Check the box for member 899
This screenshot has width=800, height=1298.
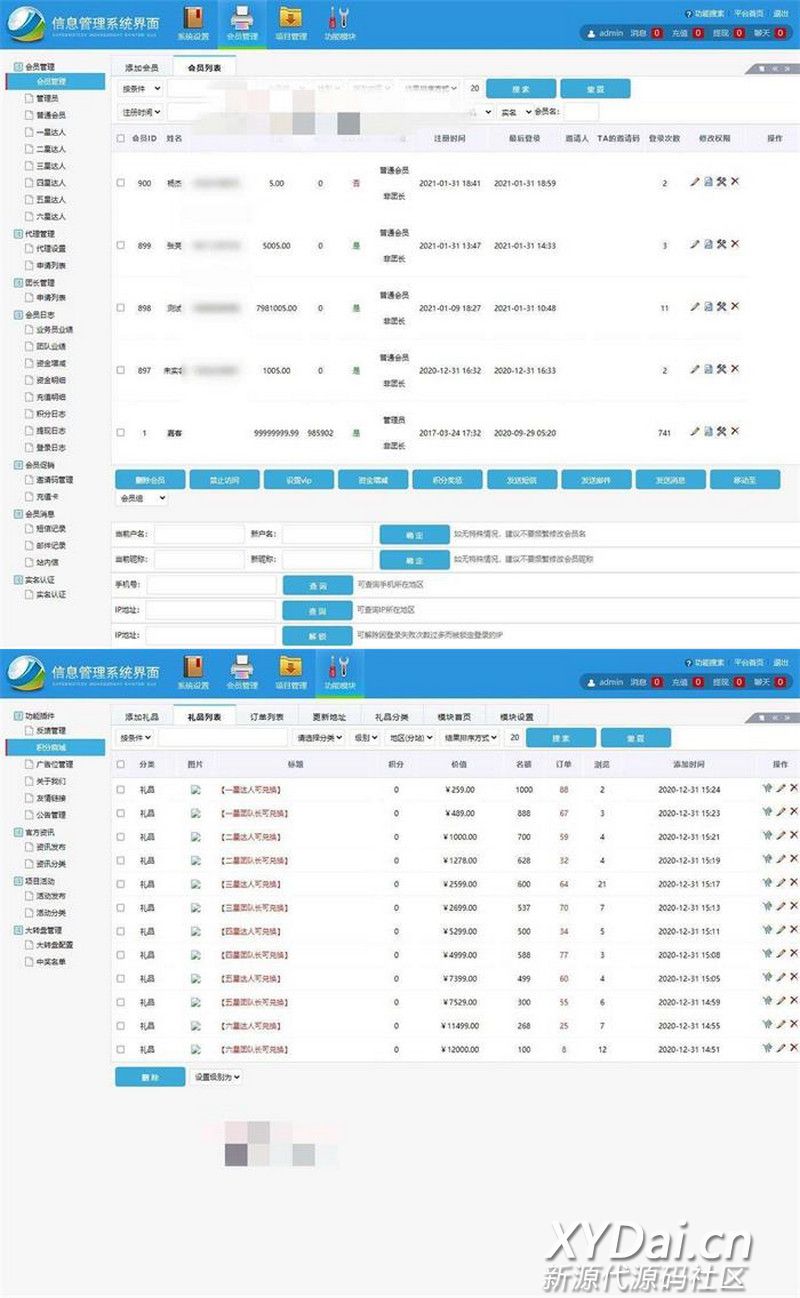click(x=121, y=245)
